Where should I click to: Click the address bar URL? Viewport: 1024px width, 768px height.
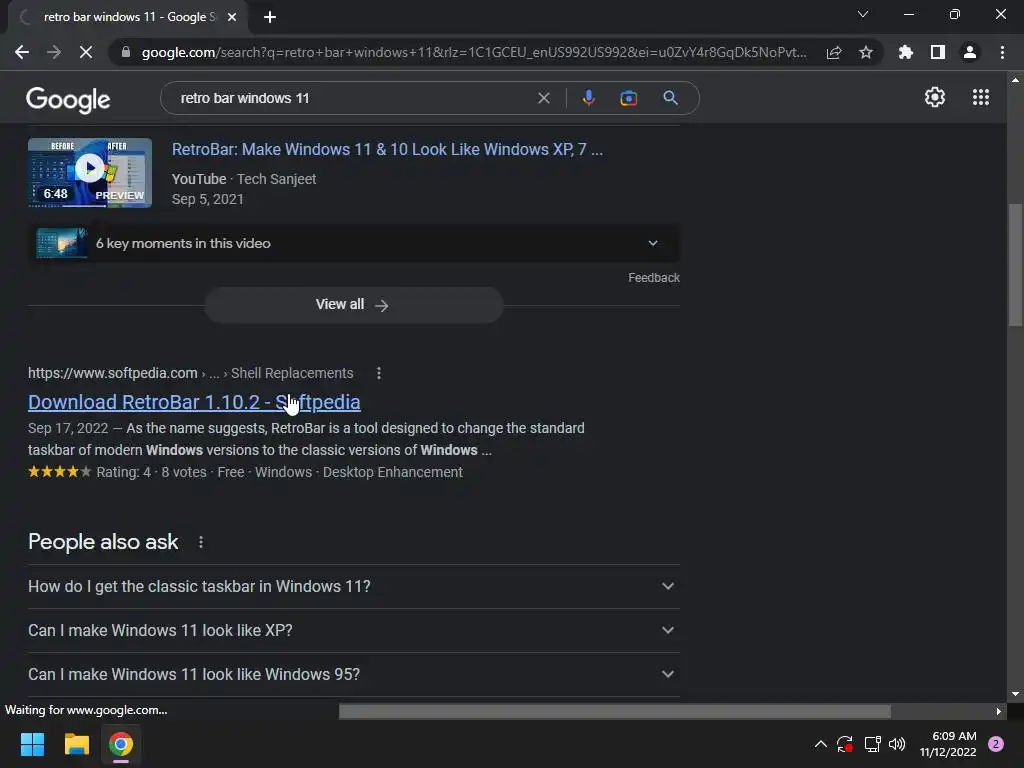point(474,52)
